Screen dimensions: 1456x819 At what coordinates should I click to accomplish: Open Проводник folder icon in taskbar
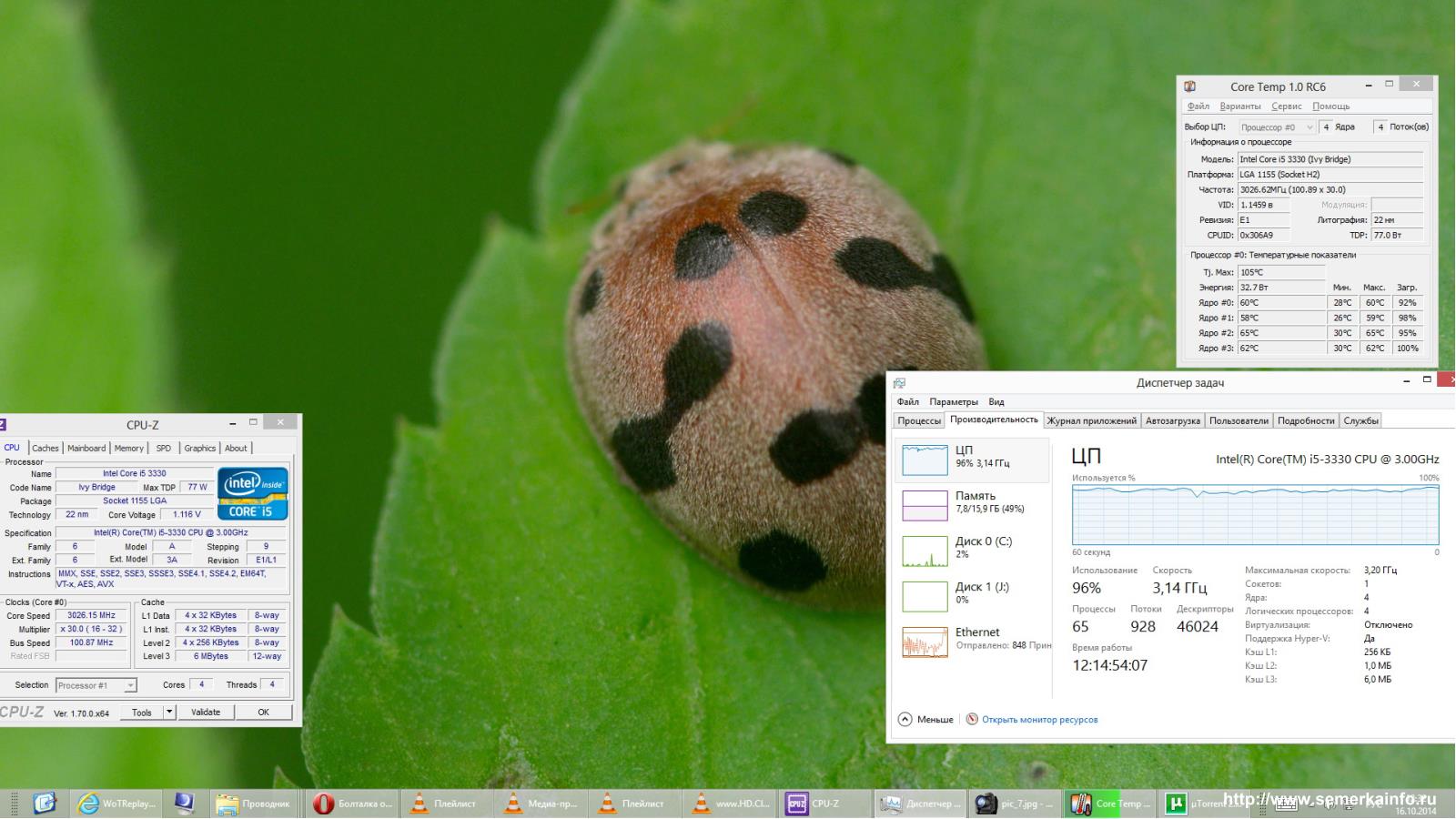[227, 804]
